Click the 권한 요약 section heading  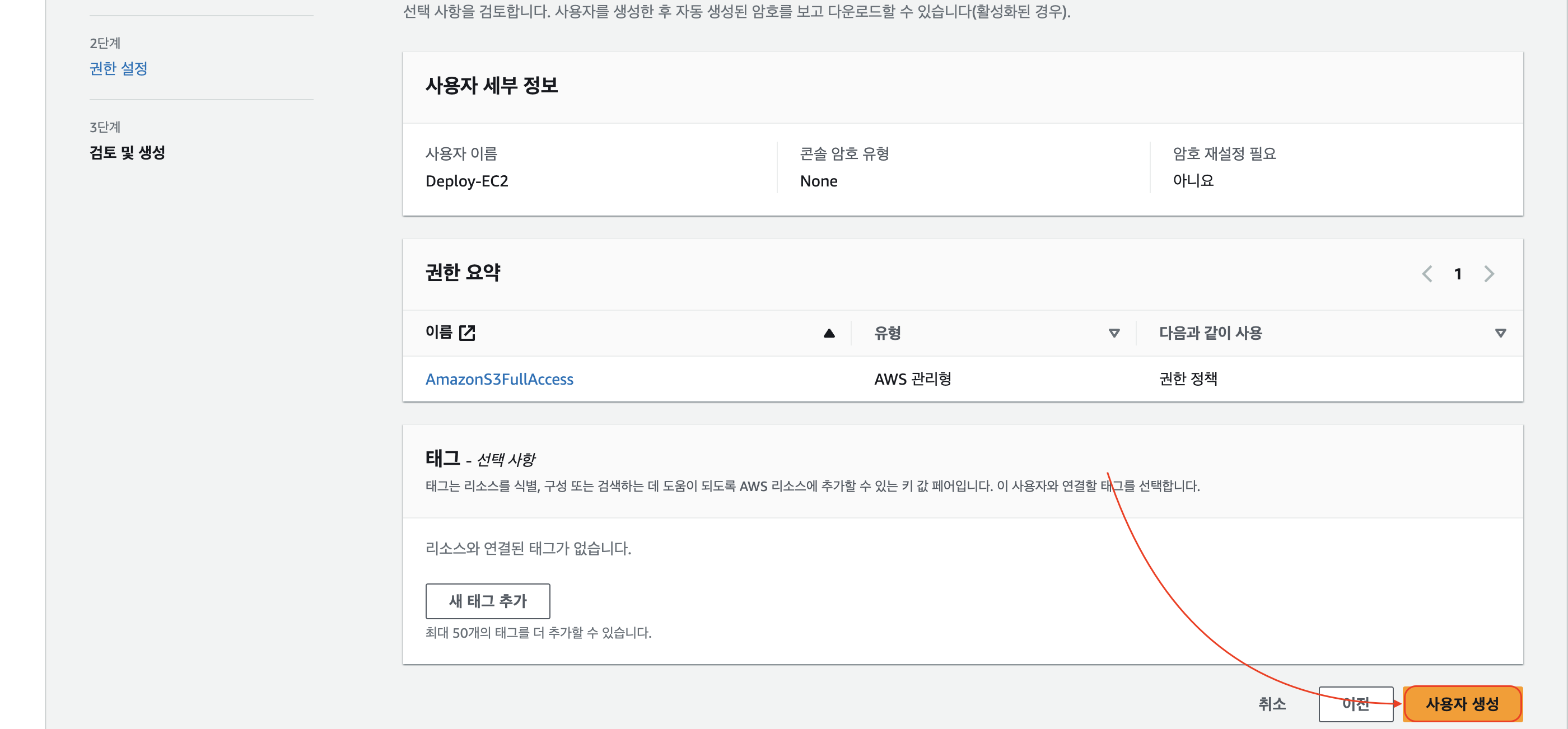(x=463, y=273)
